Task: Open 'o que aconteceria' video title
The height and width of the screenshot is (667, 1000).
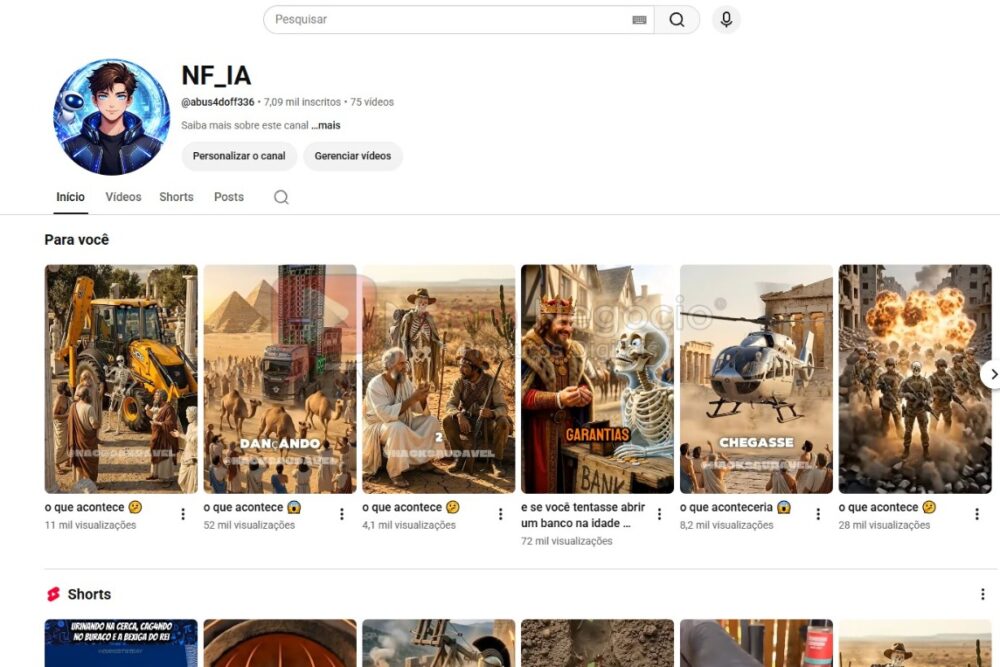Action: click(x=735, y=508)
